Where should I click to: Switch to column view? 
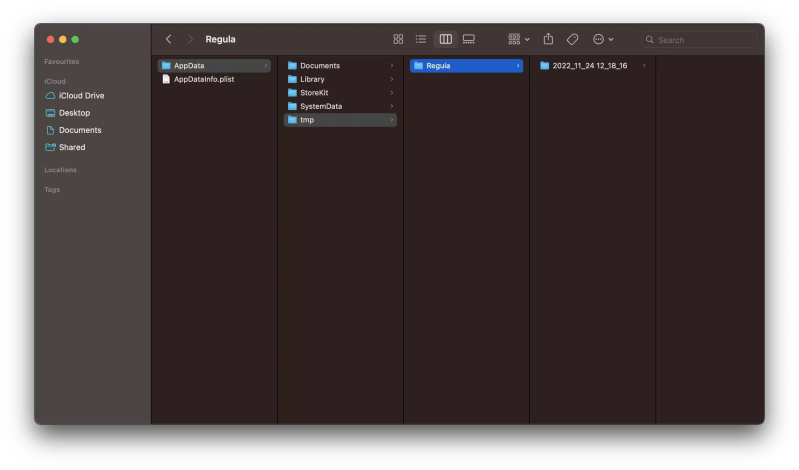pos(445,39)
